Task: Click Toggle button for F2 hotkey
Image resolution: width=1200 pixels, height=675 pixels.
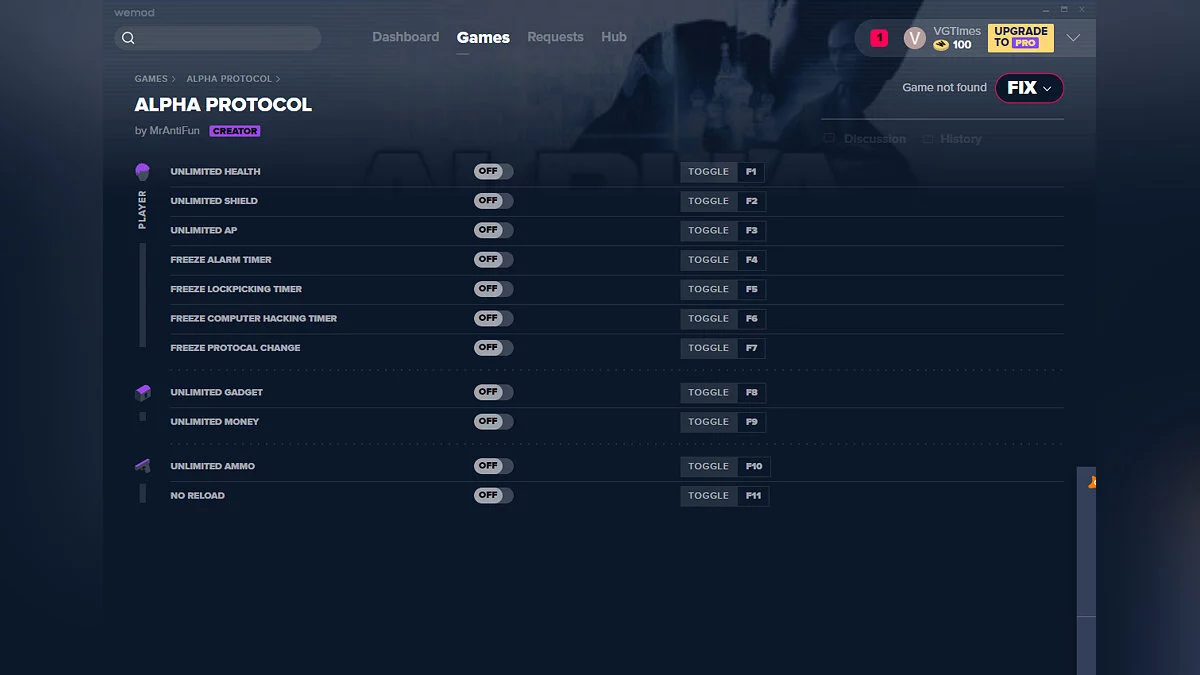Action: click(x=709, y=201)
